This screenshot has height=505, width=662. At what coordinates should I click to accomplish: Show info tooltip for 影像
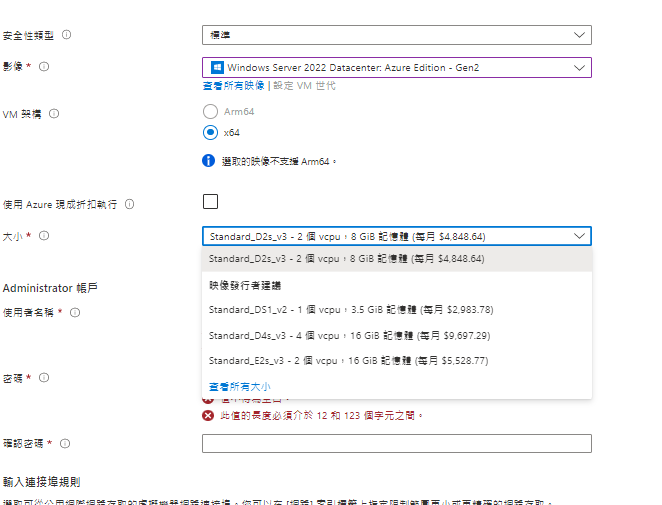coord(44,67)
